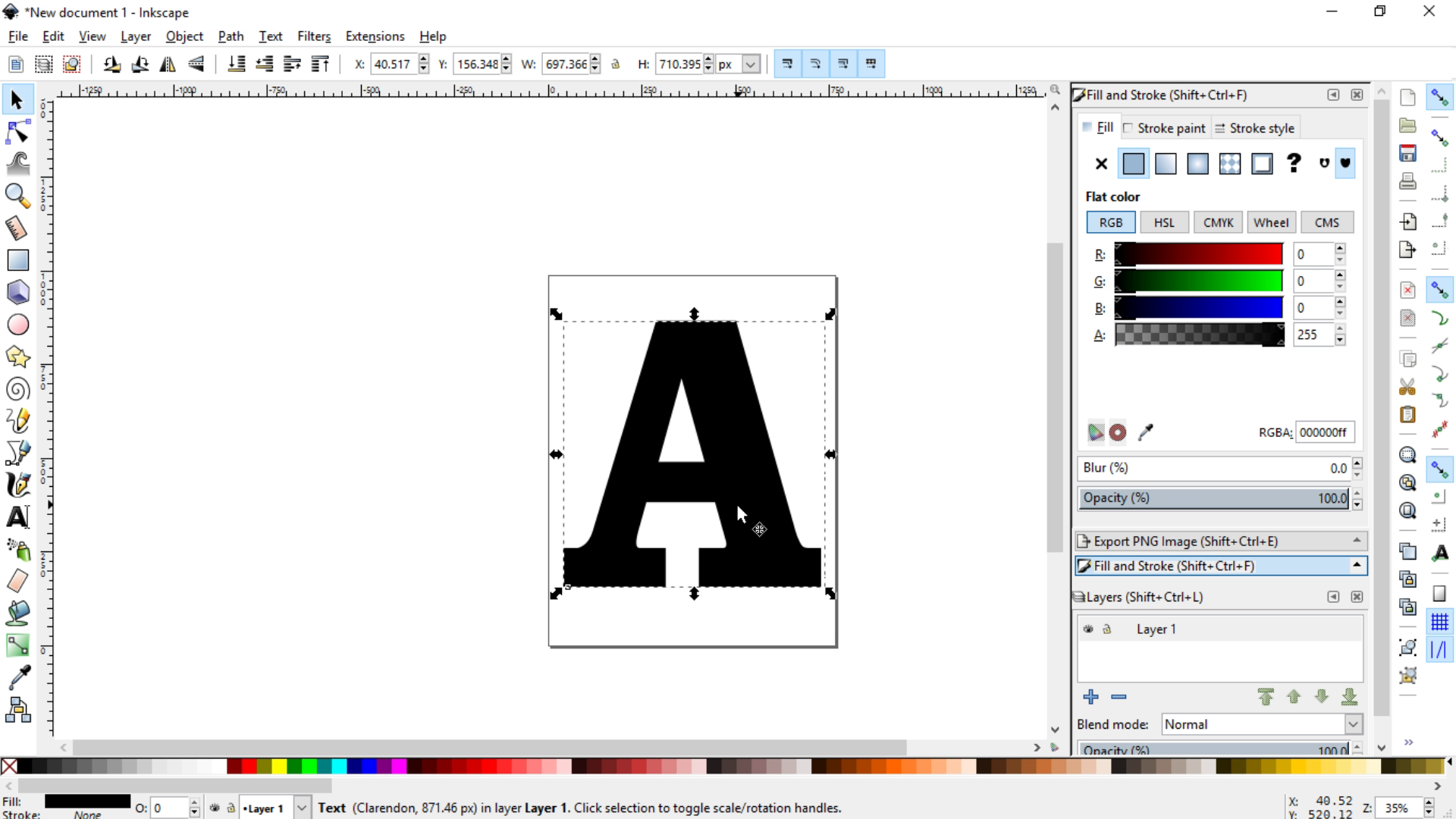Open the Path menu

pyautogui.click(x=231, y=36)
